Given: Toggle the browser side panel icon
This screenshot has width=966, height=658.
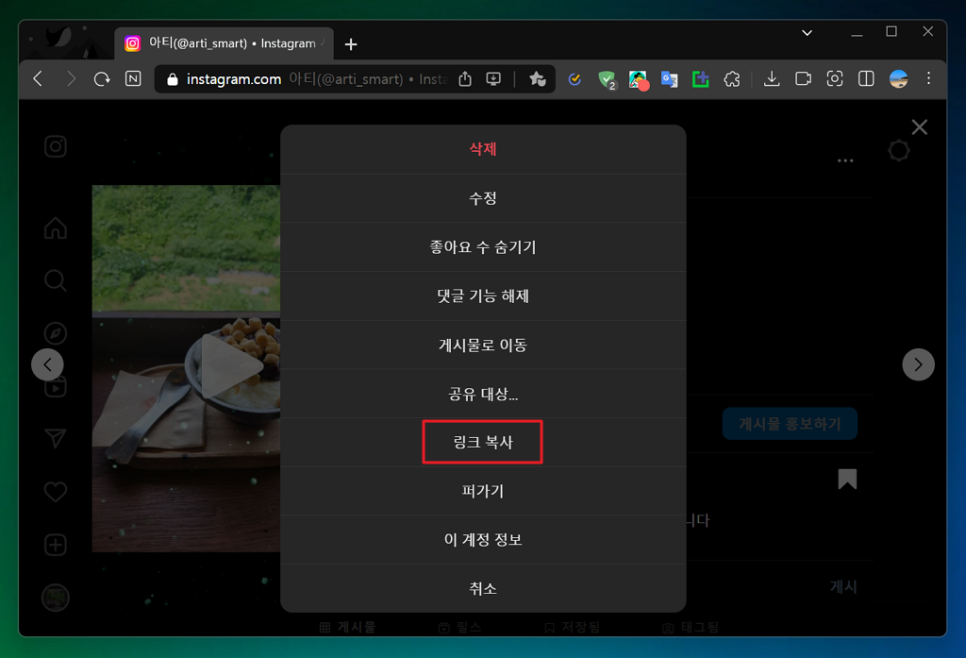Looking at the screenshot, I should click(x=866, y=79).
